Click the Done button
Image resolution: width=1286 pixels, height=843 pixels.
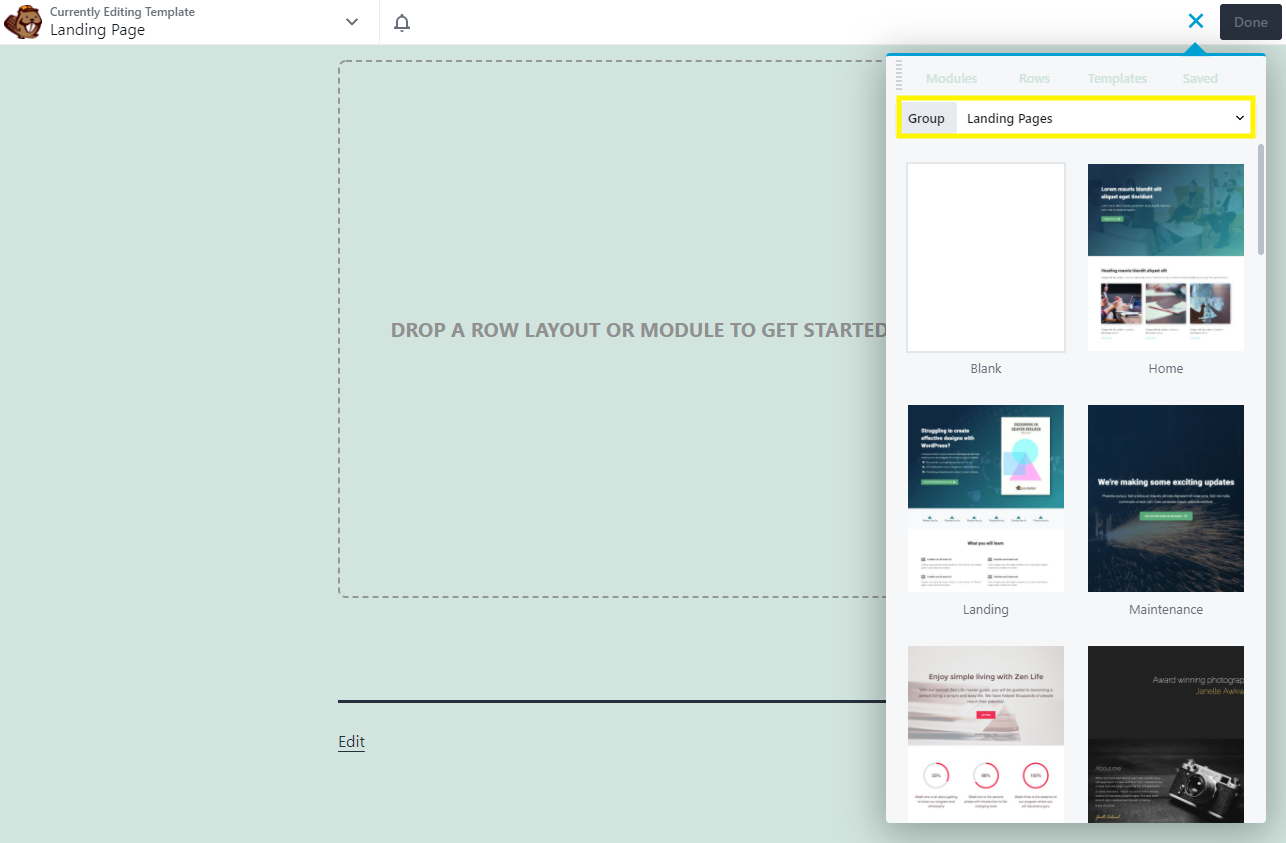[1250, 21]
